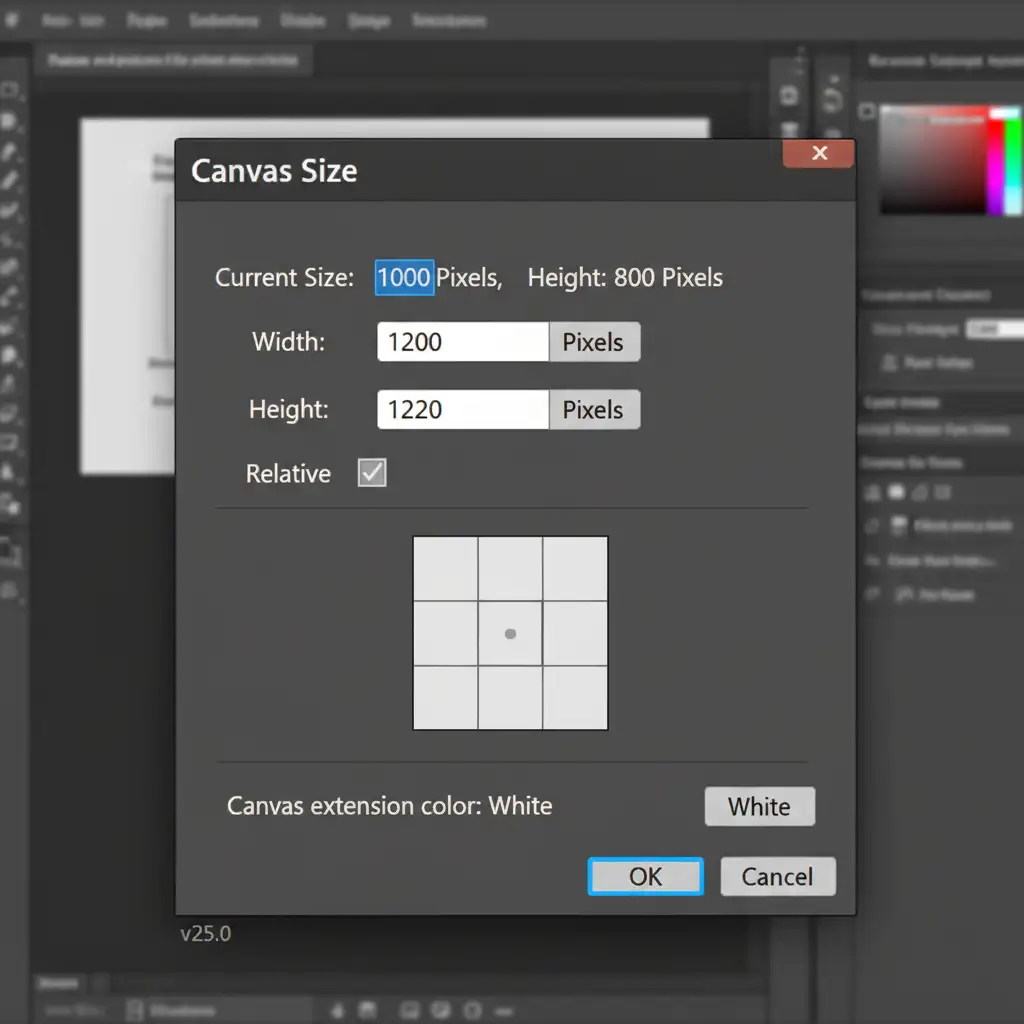Close the Canvas Size dialog with X
This screenshot has height=1024, width=1024.
(819, 153)
